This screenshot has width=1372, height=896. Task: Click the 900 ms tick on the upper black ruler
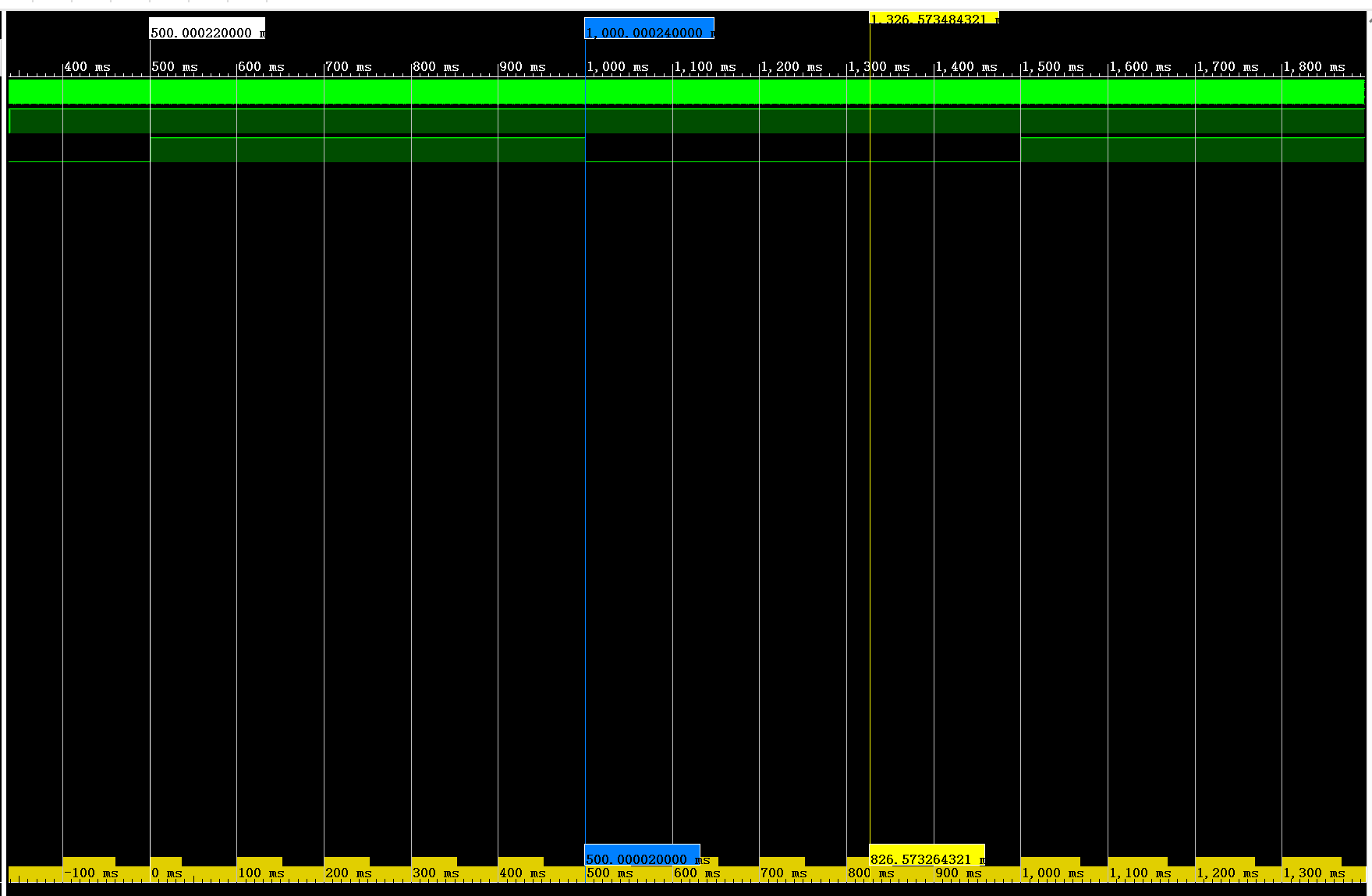pyautogui.click(x=522, y=67)
